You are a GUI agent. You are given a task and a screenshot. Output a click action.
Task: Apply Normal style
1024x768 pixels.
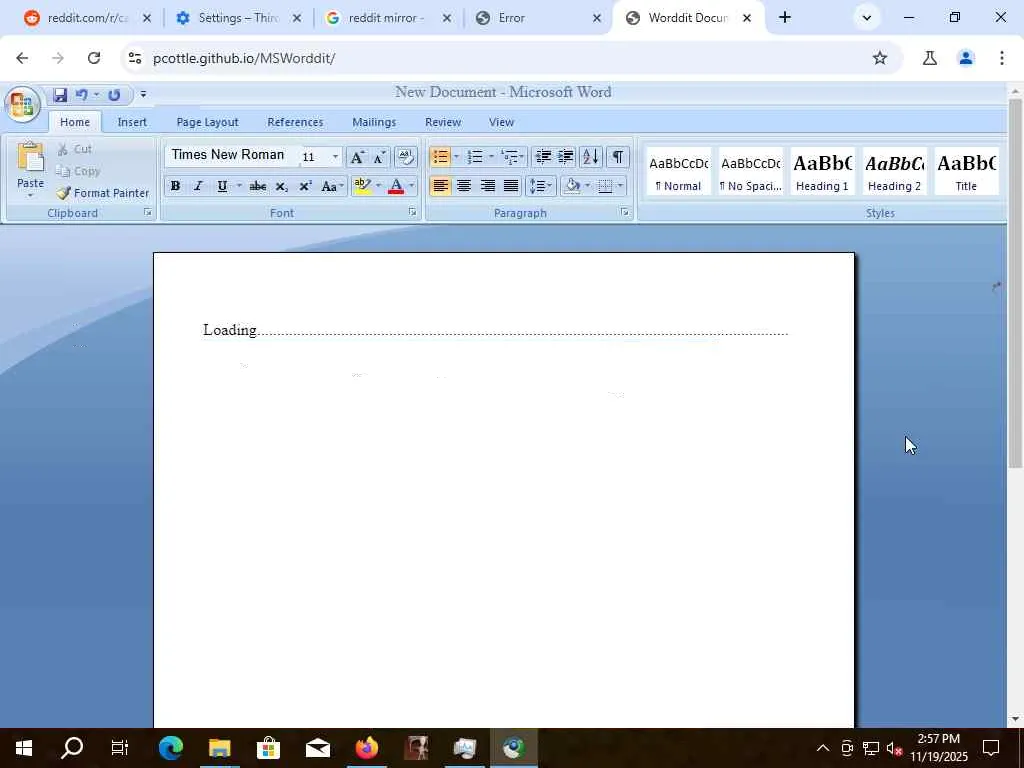(679, 171)
